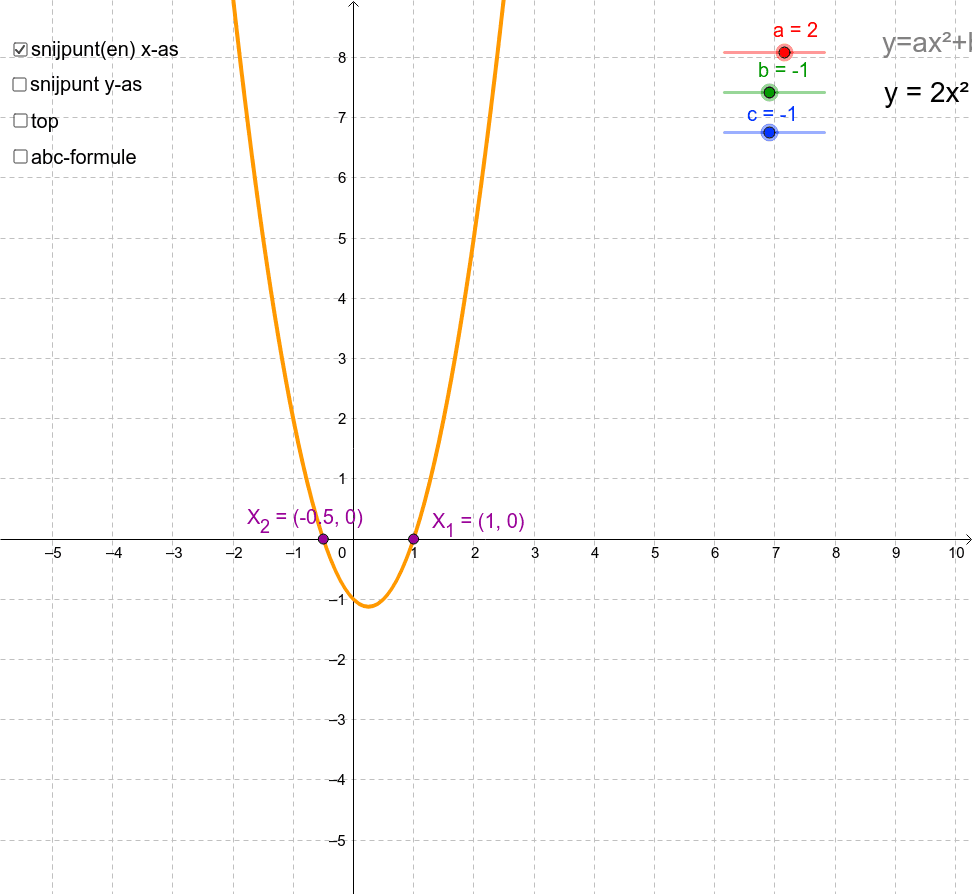Click the parabola's lowest point
This screenshot has width=974, height=896.
click(368, 606)
